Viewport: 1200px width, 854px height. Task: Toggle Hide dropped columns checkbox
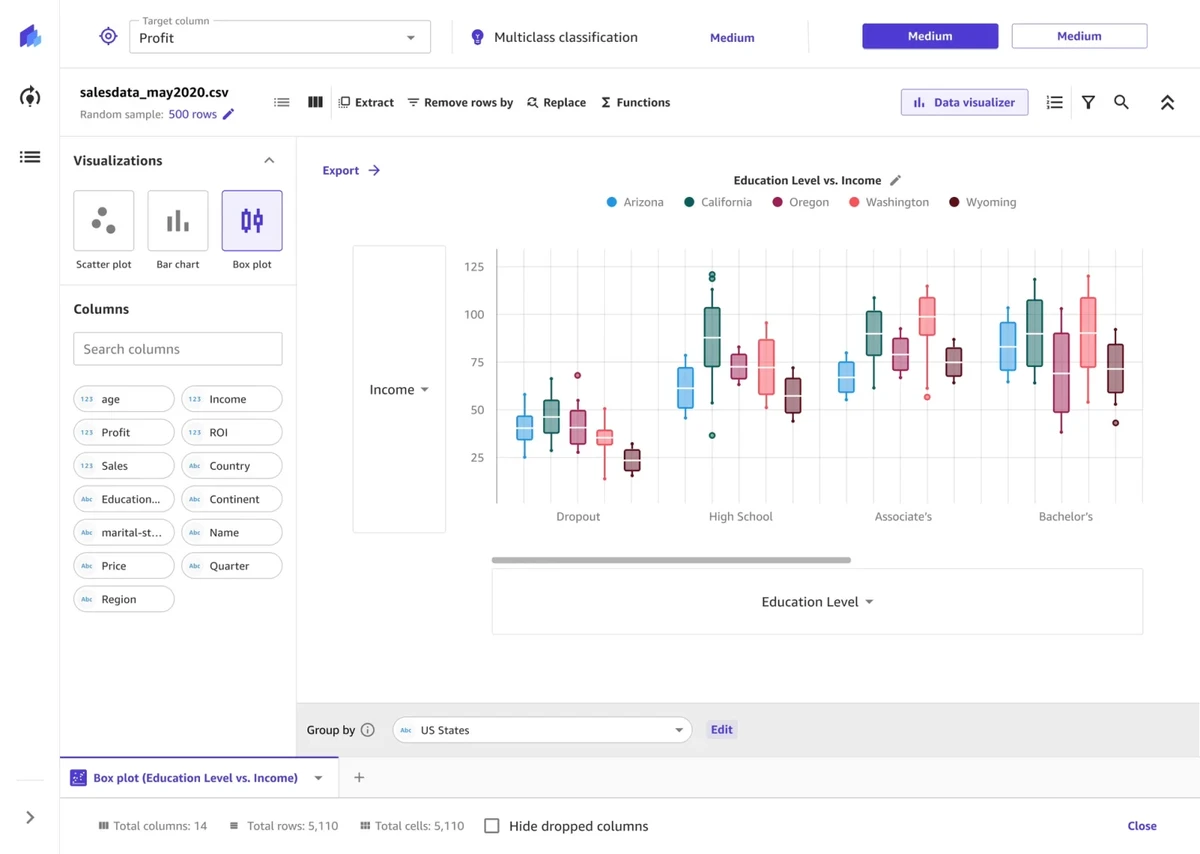tap(492, 826)
